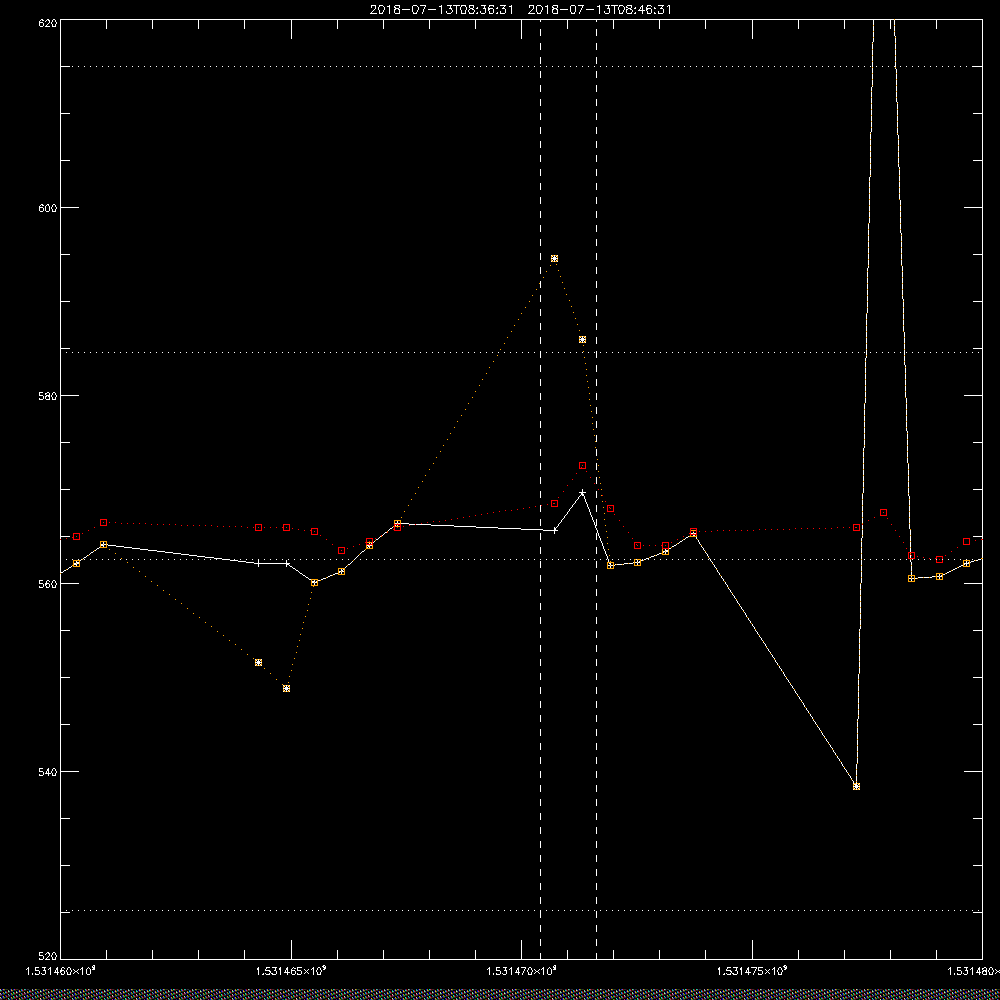
Task: Click the x-axis label 1.531460×10⁹
Action: (x=60, y=971)
